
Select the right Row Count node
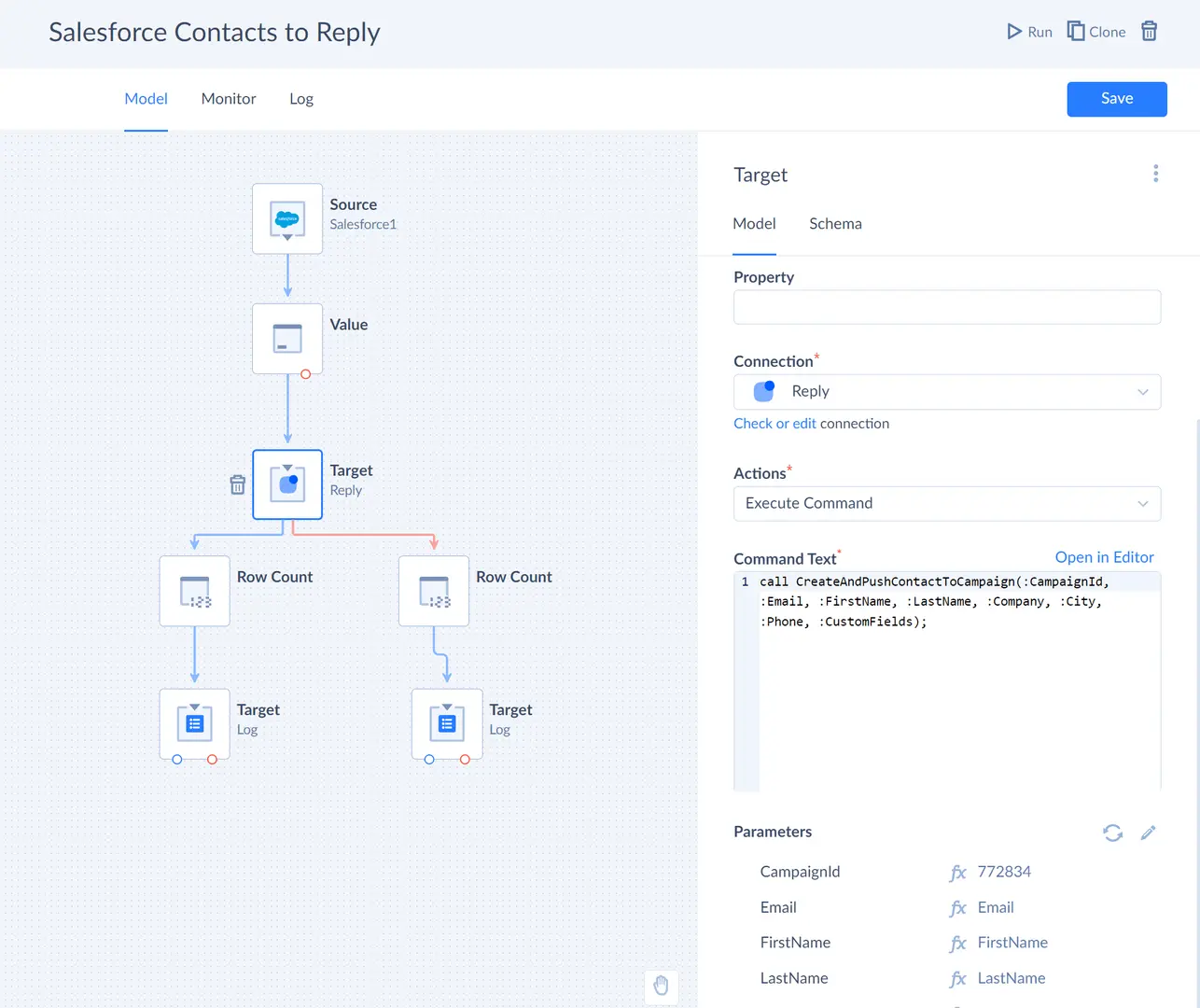tap(434, 591)
